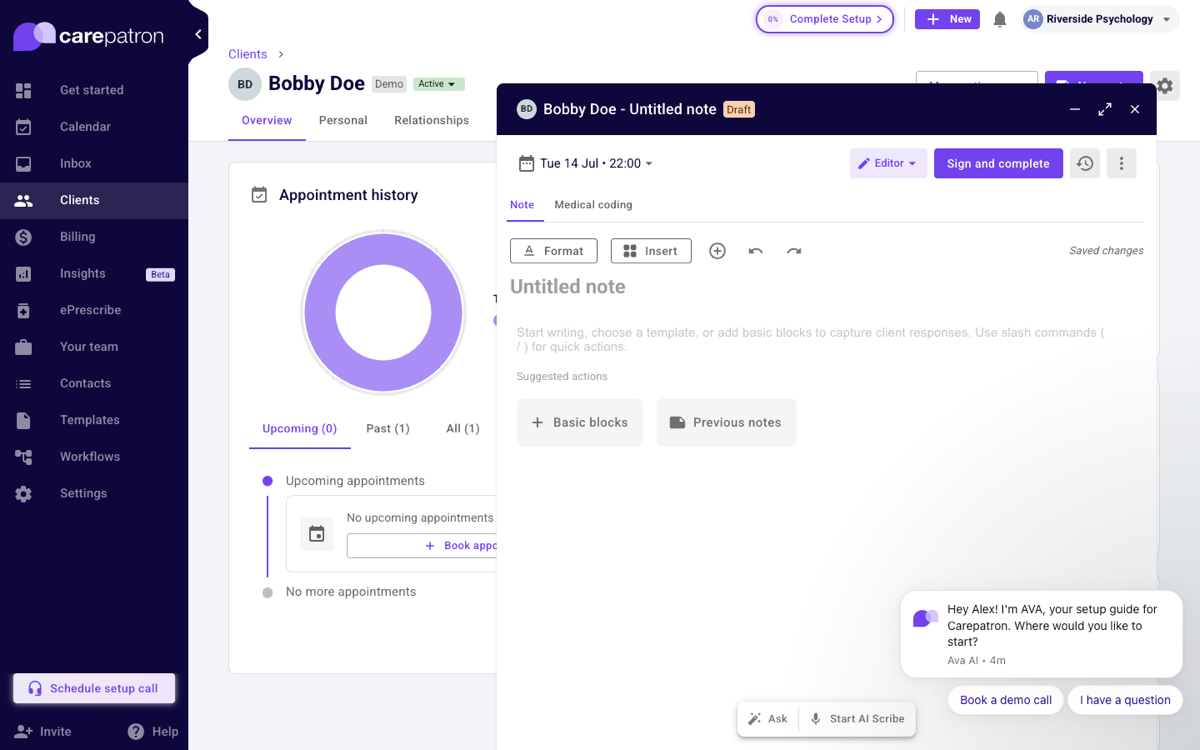This screenshot has height=750, width=1200.
Task: Undo the last note change
Action: [755, 251]
